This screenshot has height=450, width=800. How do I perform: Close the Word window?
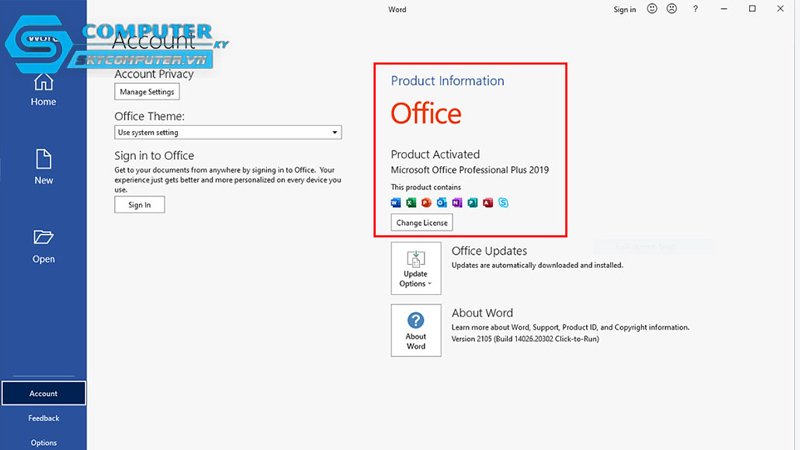[780, 9]
